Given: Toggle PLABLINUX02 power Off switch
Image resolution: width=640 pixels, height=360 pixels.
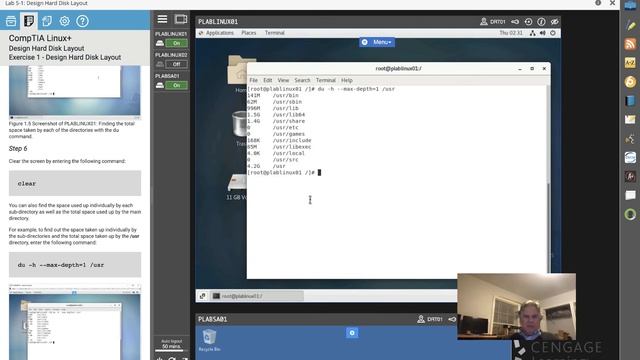Looking at the screenshot, I should click(176, 64).
